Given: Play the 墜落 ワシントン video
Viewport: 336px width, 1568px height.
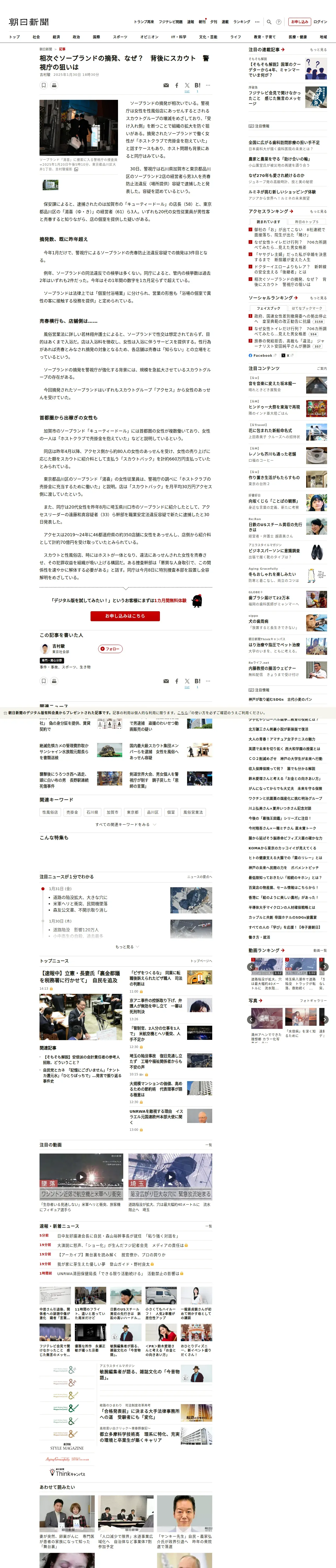Looking at the screenshot, I should 81,1177.
